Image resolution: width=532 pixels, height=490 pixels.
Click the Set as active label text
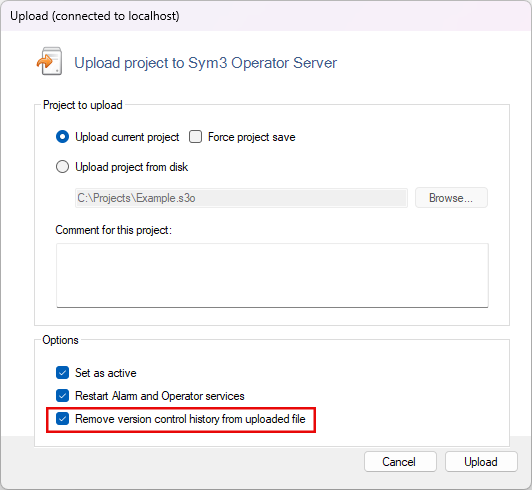(x=106, y=373)
